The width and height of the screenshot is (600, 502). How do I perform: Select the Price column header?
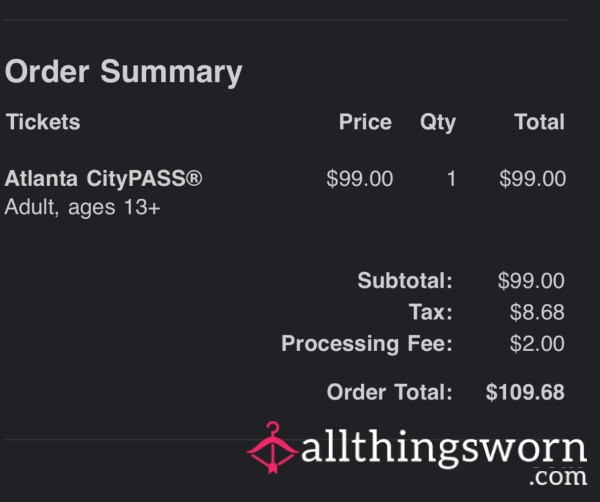click(365, 122)
